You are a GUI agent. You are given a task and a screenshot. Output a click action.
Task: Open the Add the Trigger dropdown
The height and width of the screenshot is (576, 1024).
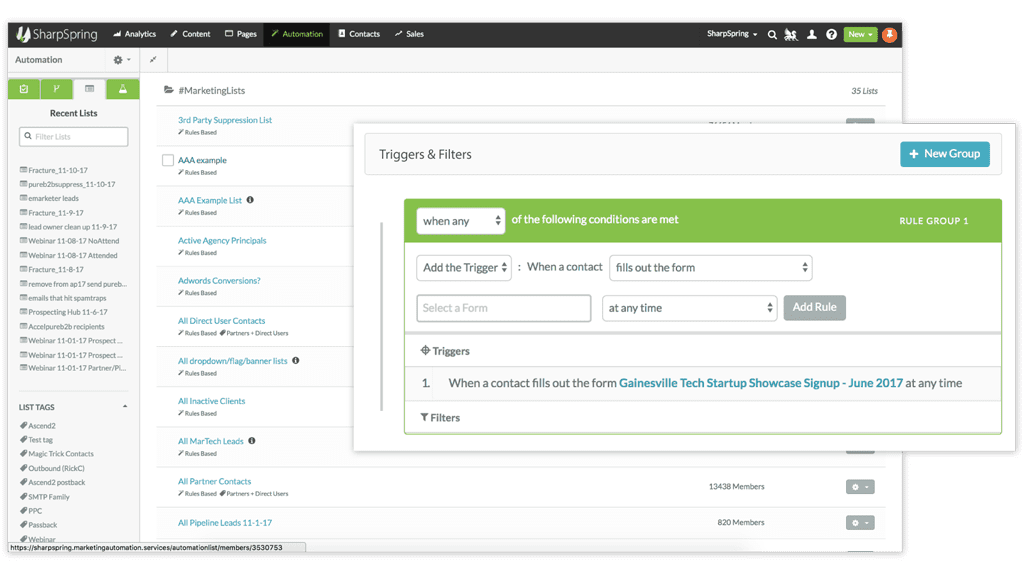coord(464,268)
